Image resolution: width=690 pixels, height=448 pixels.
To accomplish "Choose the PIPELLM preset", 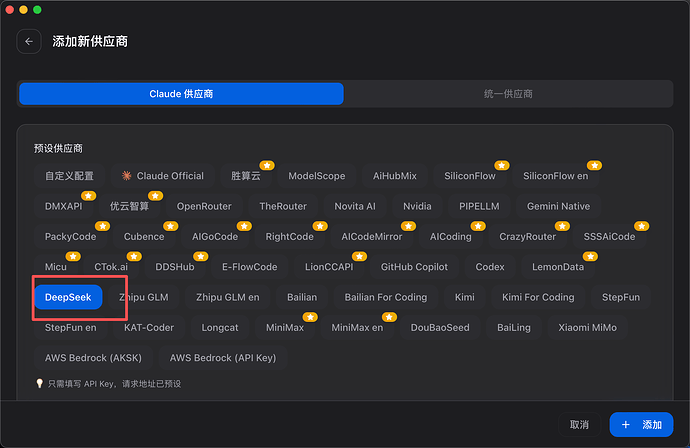I will (x=479, y=206).
